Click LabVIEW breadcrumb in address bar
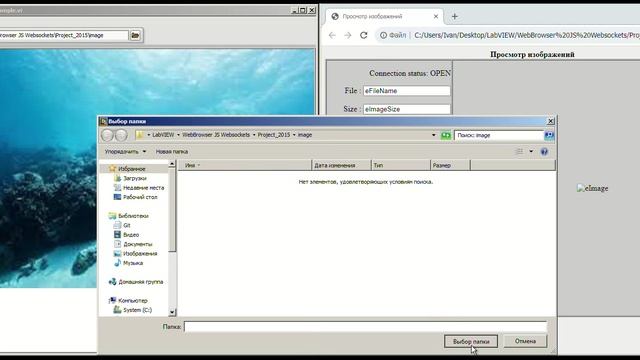The width and height of the screenshot is (640, 360). (x=163, y=135)
